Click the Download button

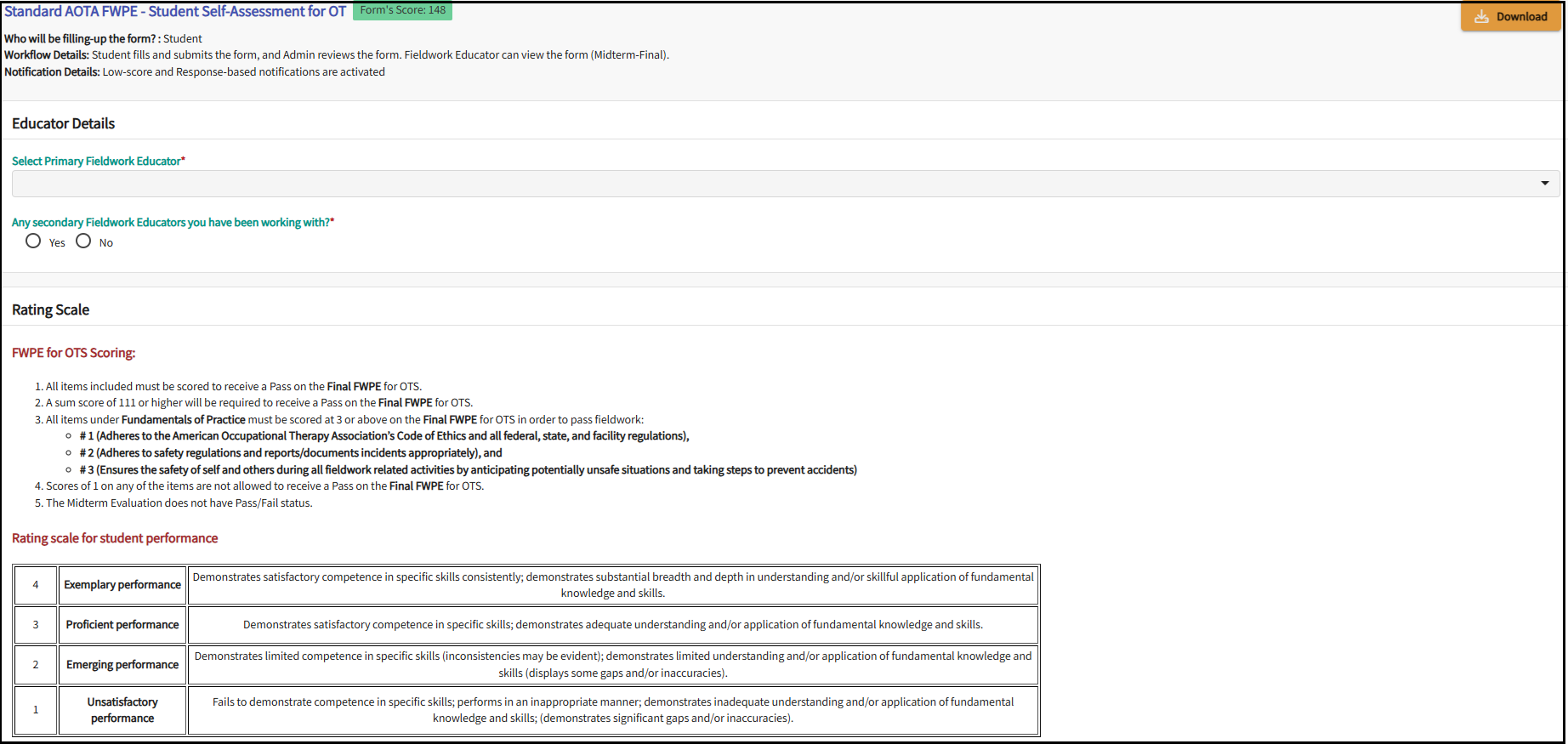click(x=1510, y=17)
